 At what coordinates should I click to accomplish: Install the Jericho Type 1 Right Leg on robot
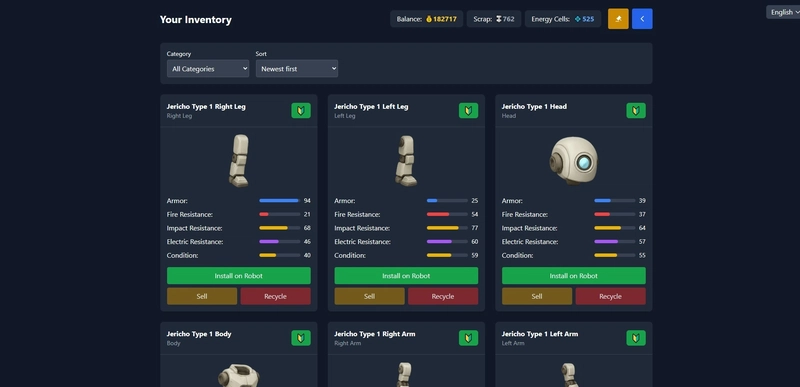coord(239,276)
